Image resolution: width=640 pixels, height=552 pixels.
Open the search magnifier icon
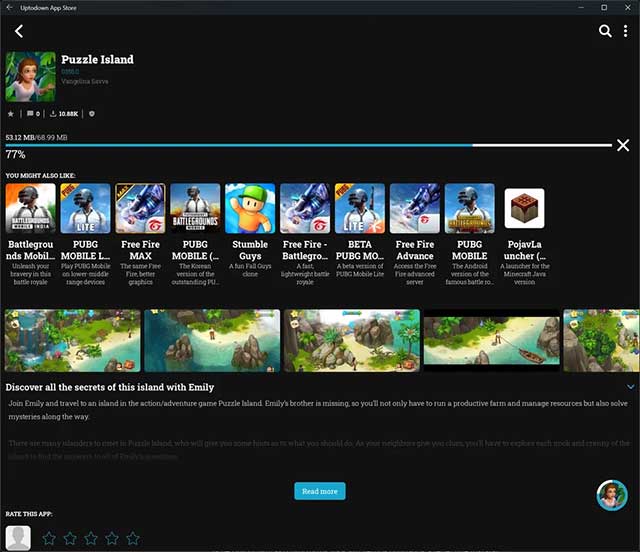pyautogui.click(x=605, y=31)
